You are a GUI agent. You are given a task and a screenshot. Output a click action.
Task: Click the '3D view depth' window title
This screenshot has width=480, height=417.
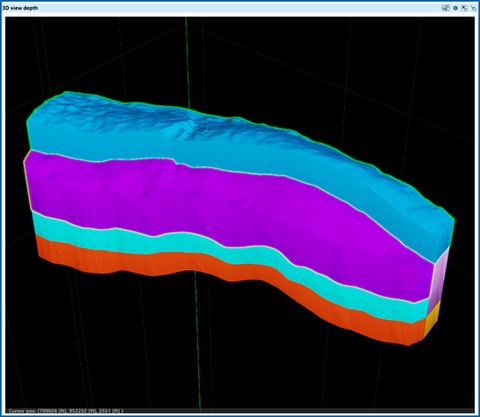point(20,8)
